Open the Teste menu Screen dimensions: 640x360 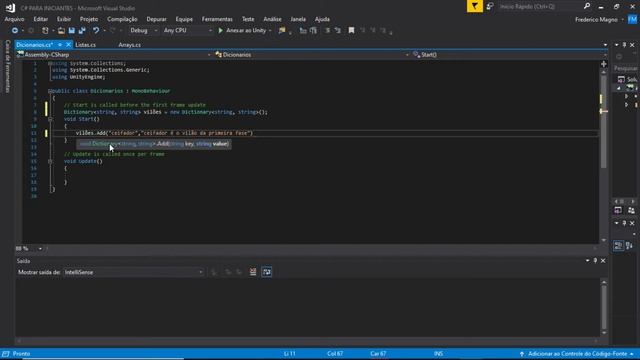tap(248, 19)
